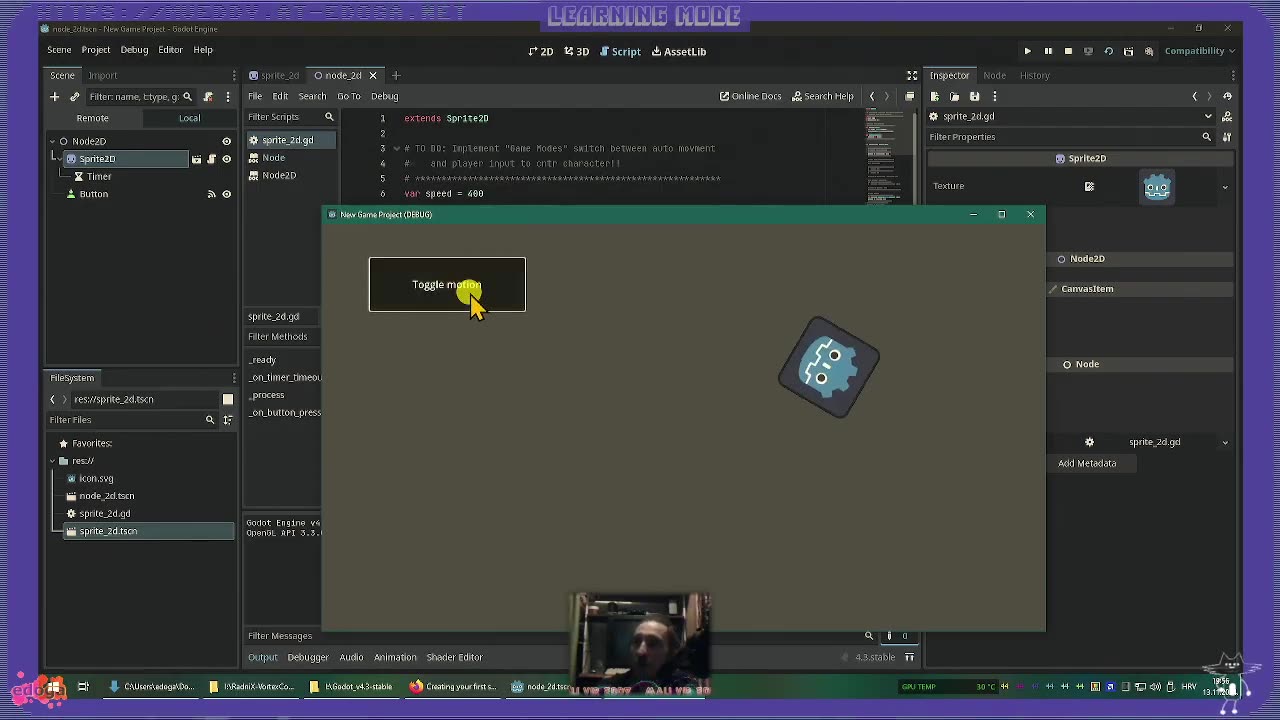Screen dimensions: 1280x720
Task: Select the Button node in scene tree
Action: (x=93, y=194)
